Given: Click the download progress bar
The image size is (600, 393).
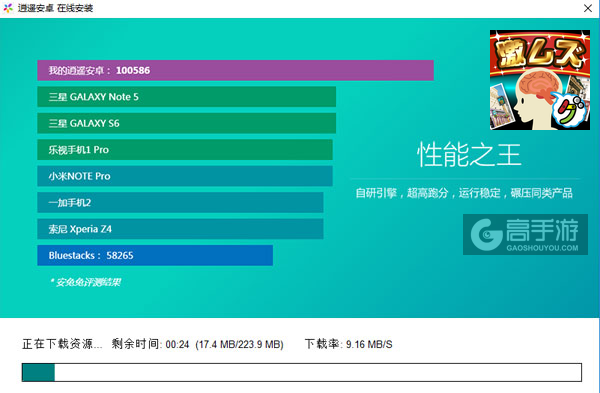Looking at the screenshot, I should [302, 372].
